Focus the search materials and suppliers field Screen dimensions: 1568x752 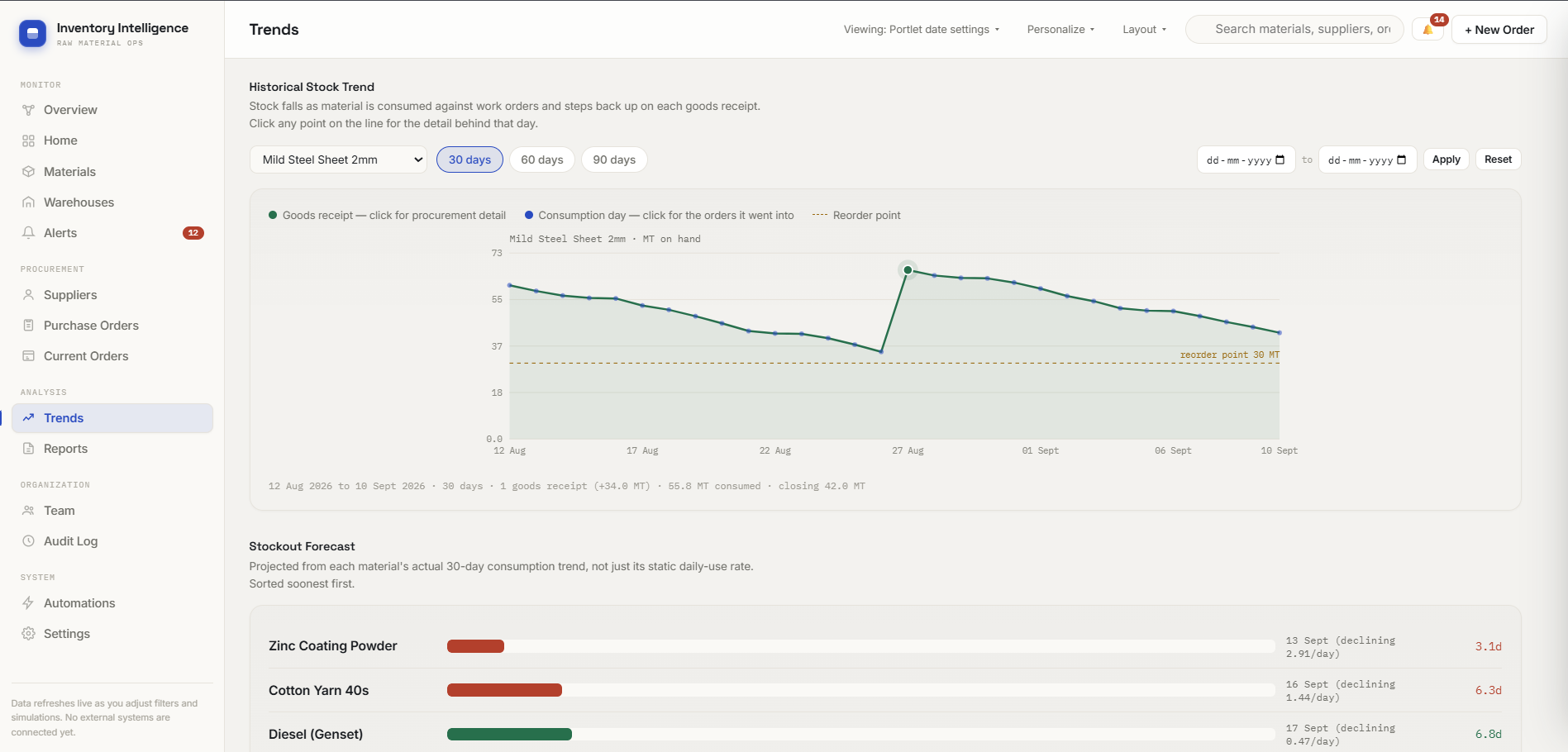click(x=1295, y=29)
